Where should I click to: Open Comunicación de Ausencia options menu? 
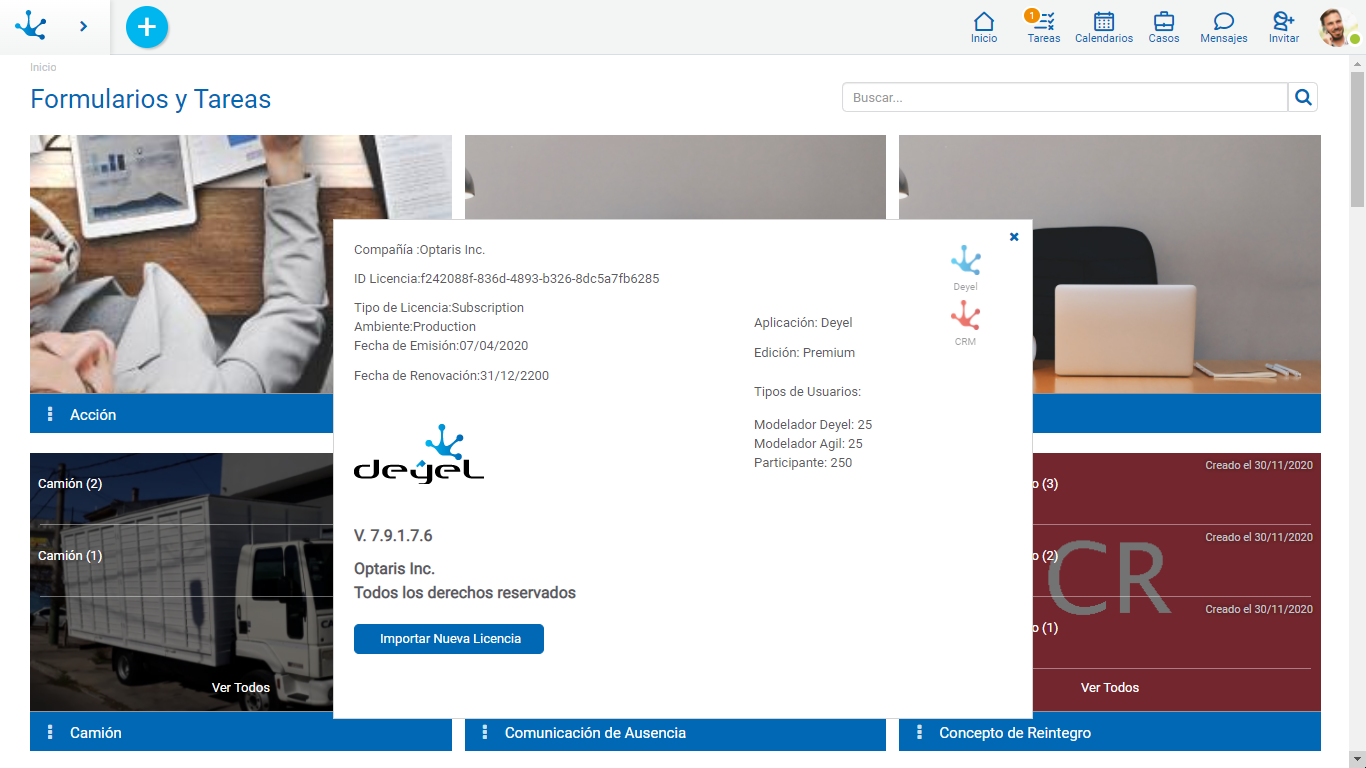click(485, 732)
